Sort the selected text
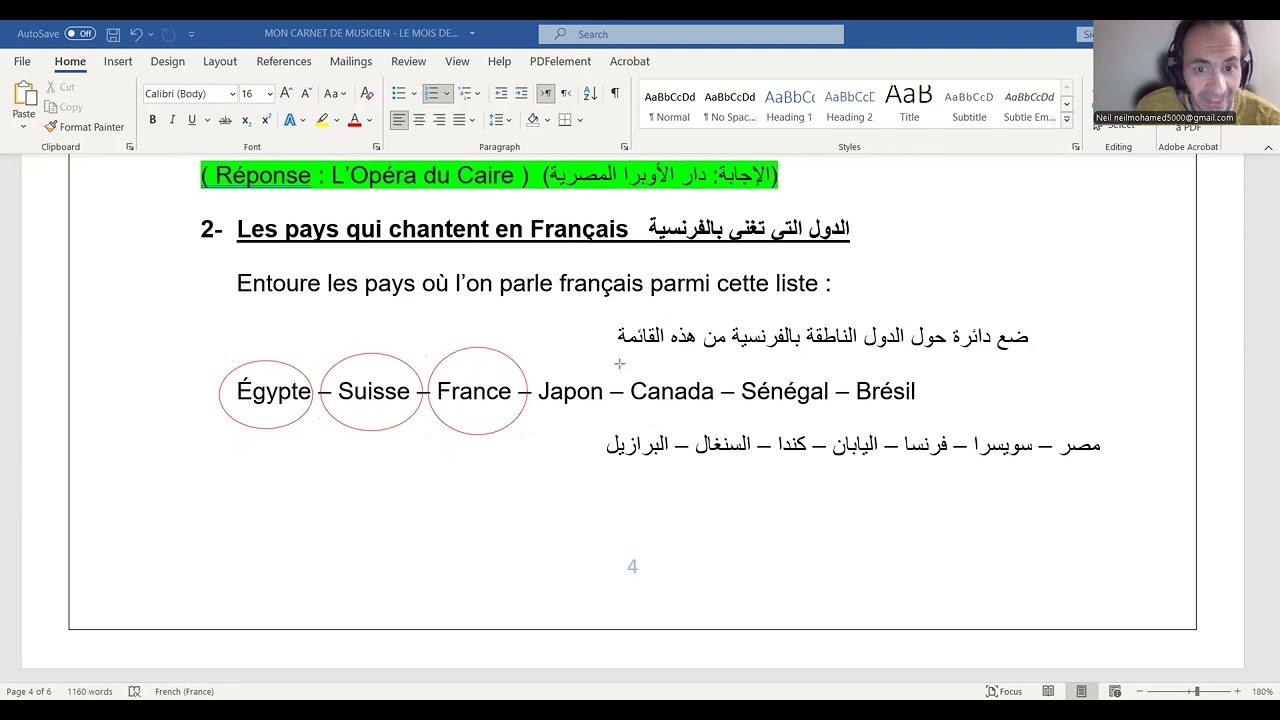Screen dimensions: 1280x720 click(x=590, y=93)
